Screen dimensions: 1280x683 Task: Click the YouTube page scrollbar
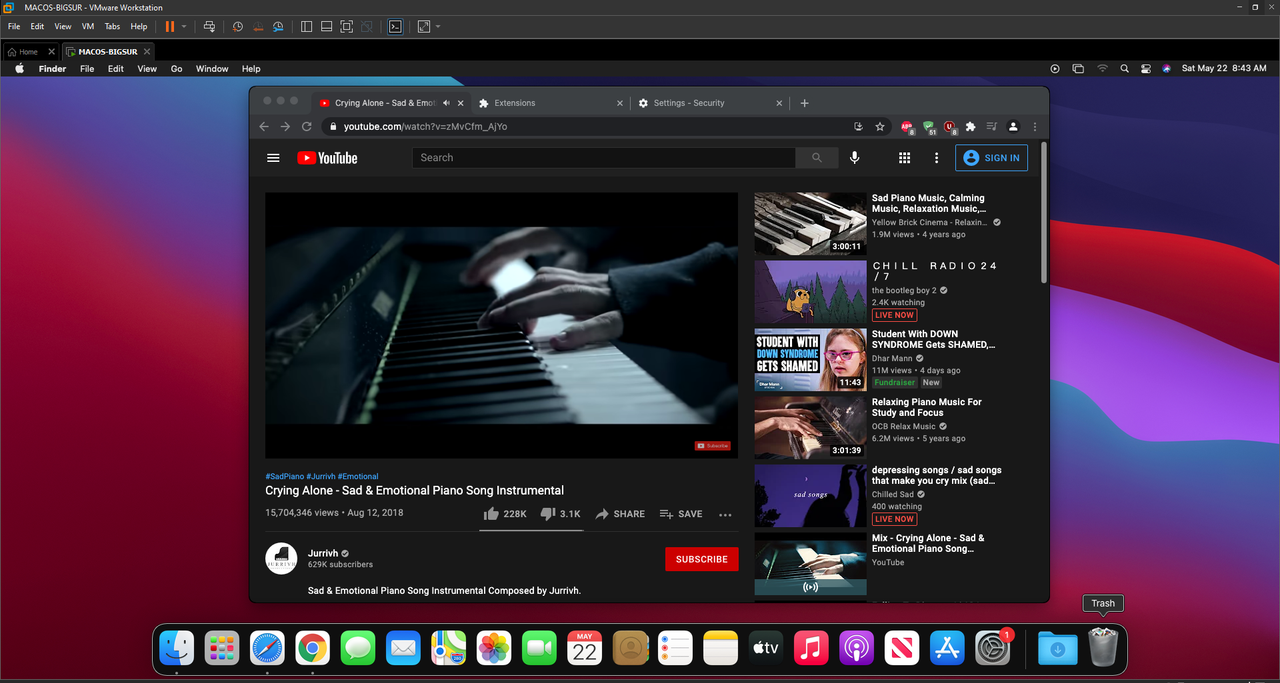pyautogui.click(x=1045, y=214)
